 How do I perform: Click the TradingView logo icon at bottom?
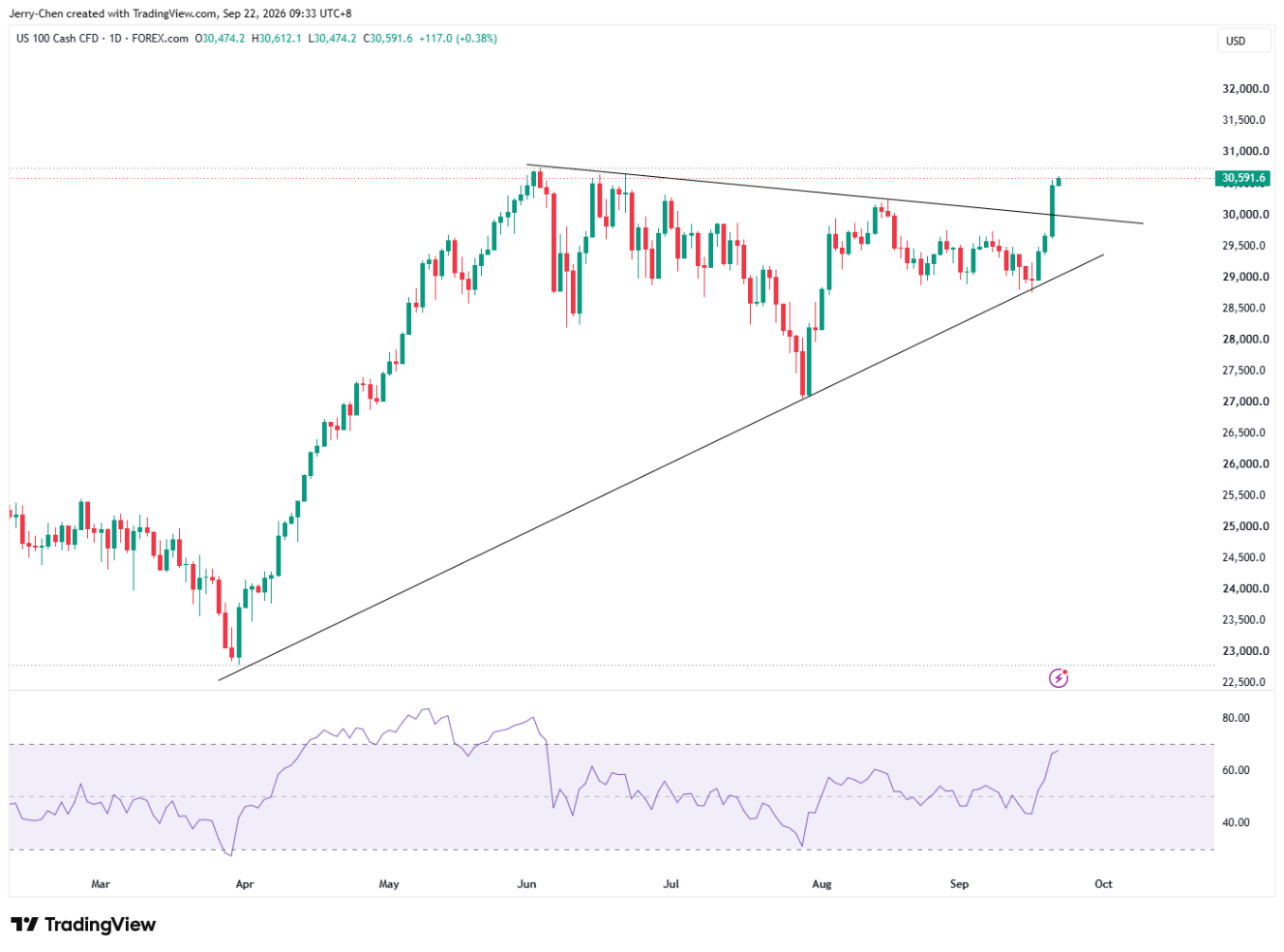(24, 925)
